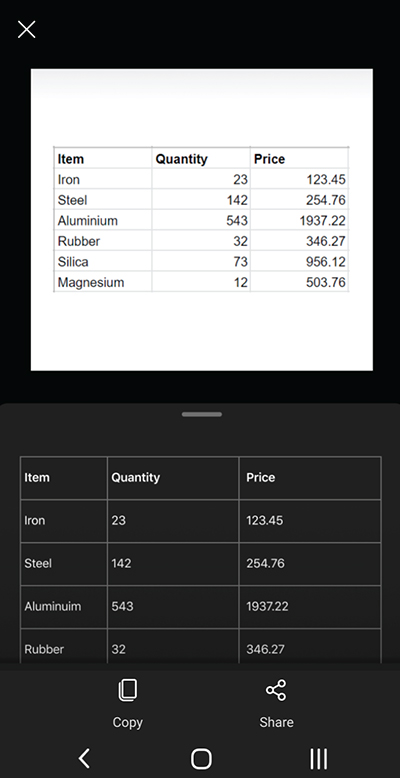Image resolution: width=400 pixels, height=778 pixels.
Task: Go back with the navigation arrow
Action: [x=84, y=758]
